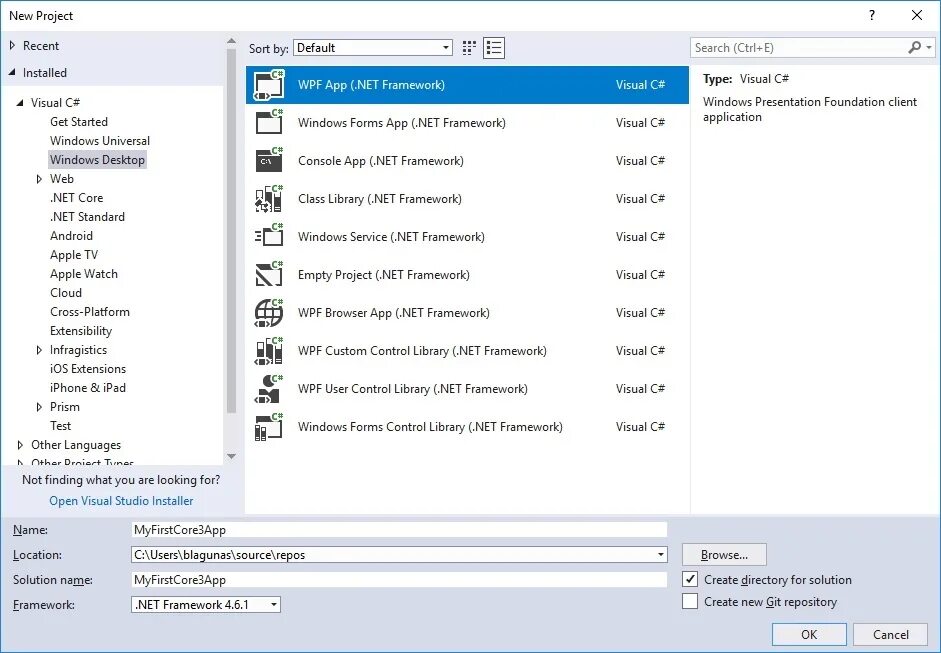Open the help question mark button
The image size is (941, 653).
871,16
